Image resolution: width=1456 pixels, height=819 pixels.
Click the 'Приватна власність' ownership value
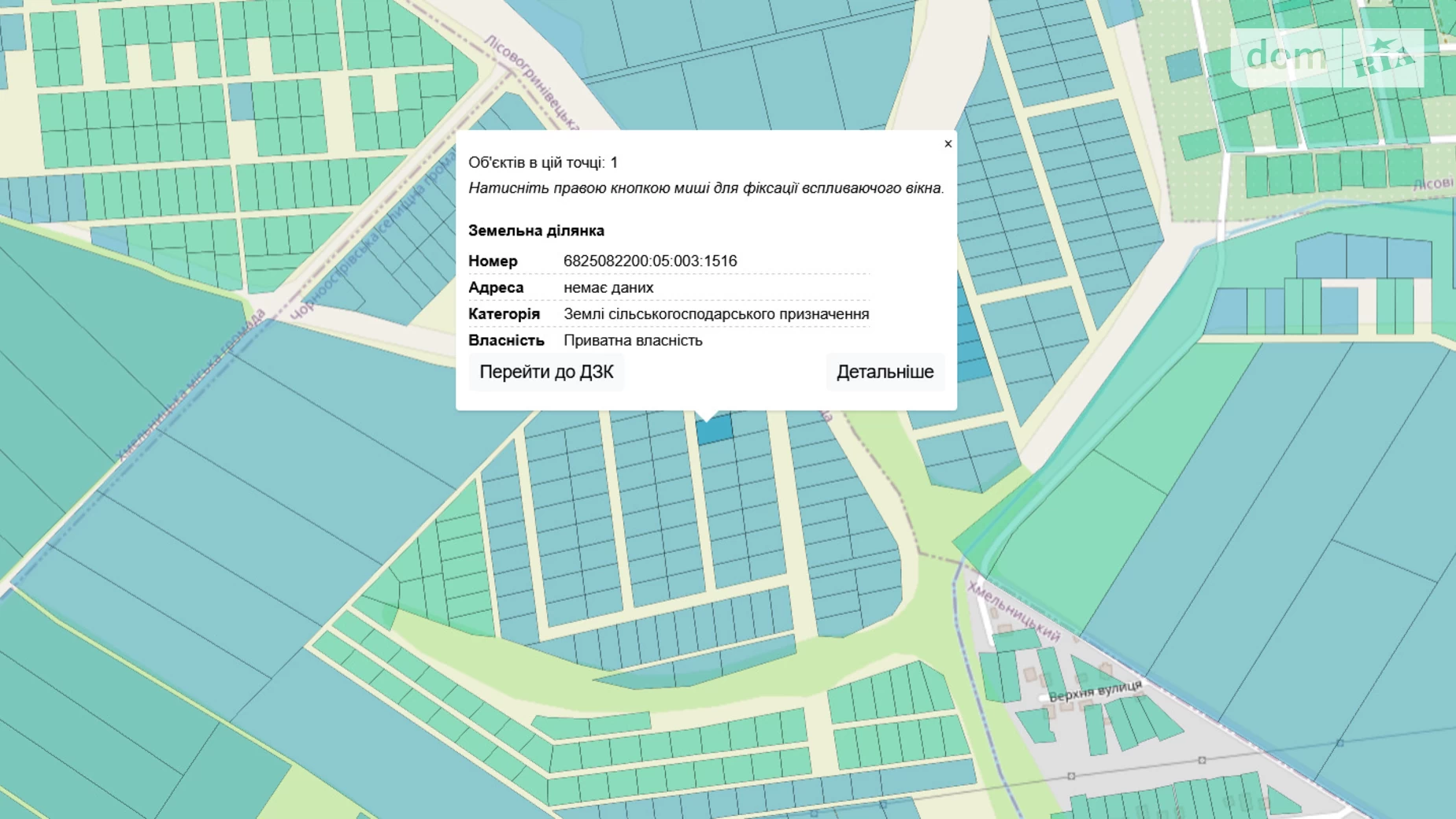tap(632, 341)
